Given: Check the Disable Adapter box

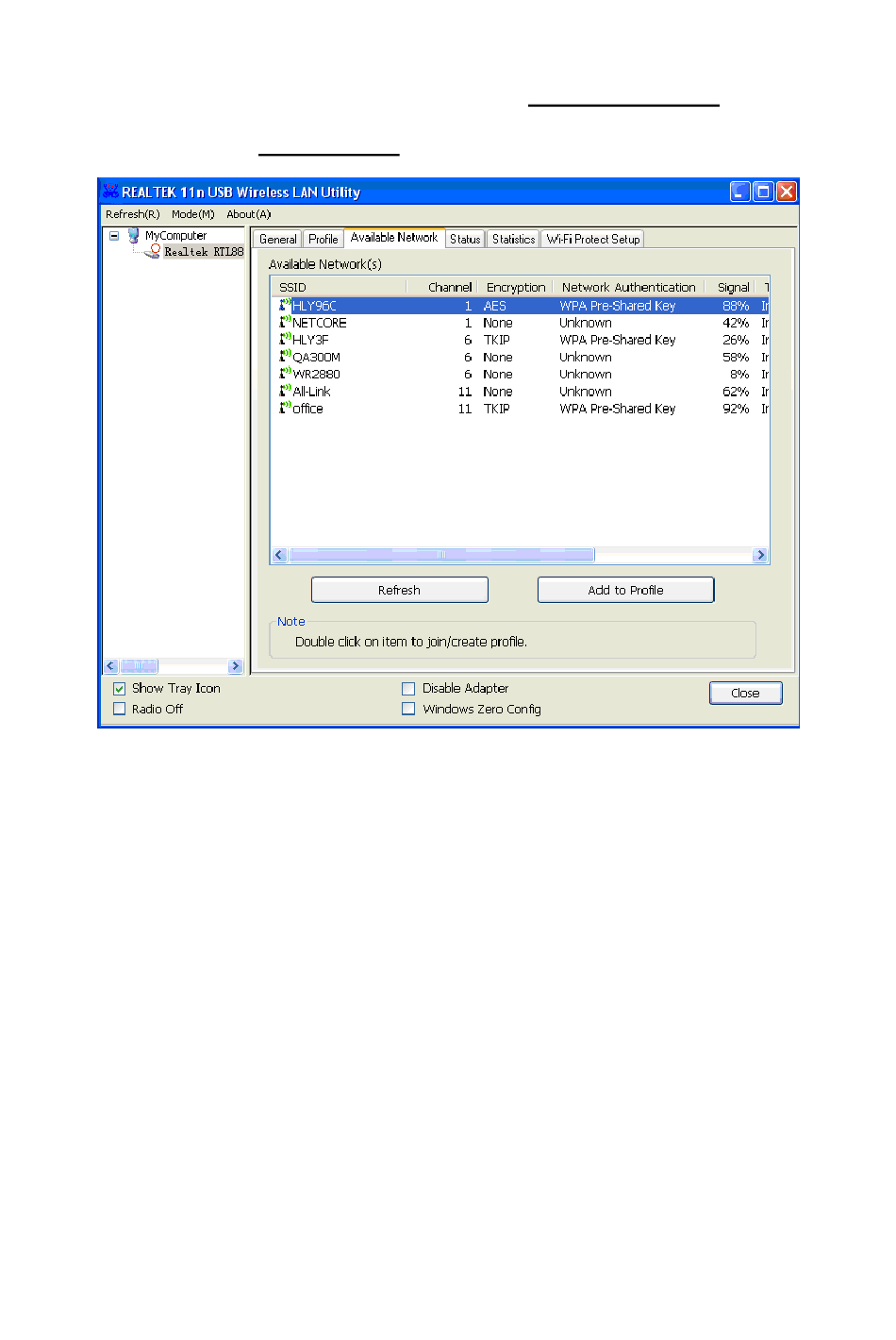Looking at the screenshot, I should tap(408, 689).
